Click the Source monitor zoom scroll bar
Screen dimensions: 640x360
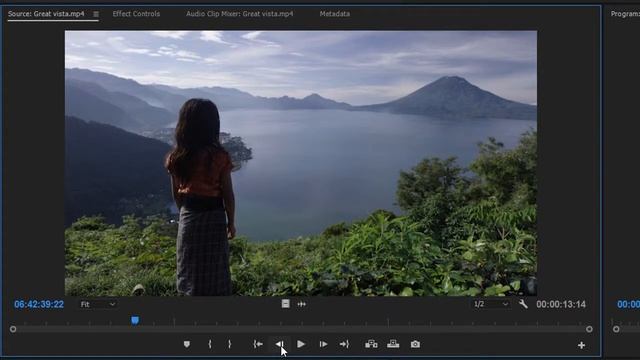pyautogui.click(x=301, y=329)
